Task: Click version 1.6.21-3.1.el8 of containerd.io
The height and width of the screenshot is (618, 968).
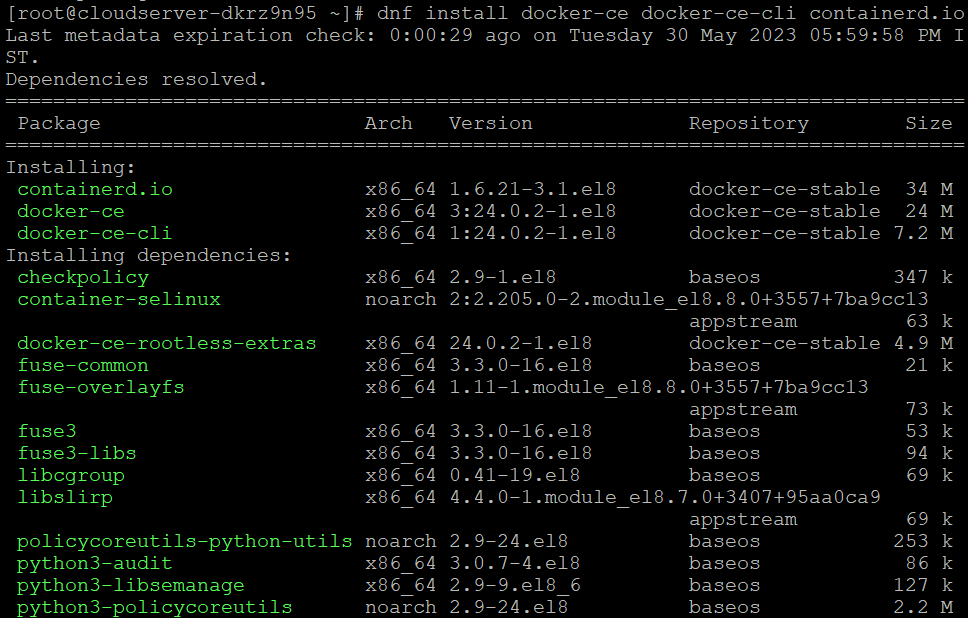Action: pos(533,189)
